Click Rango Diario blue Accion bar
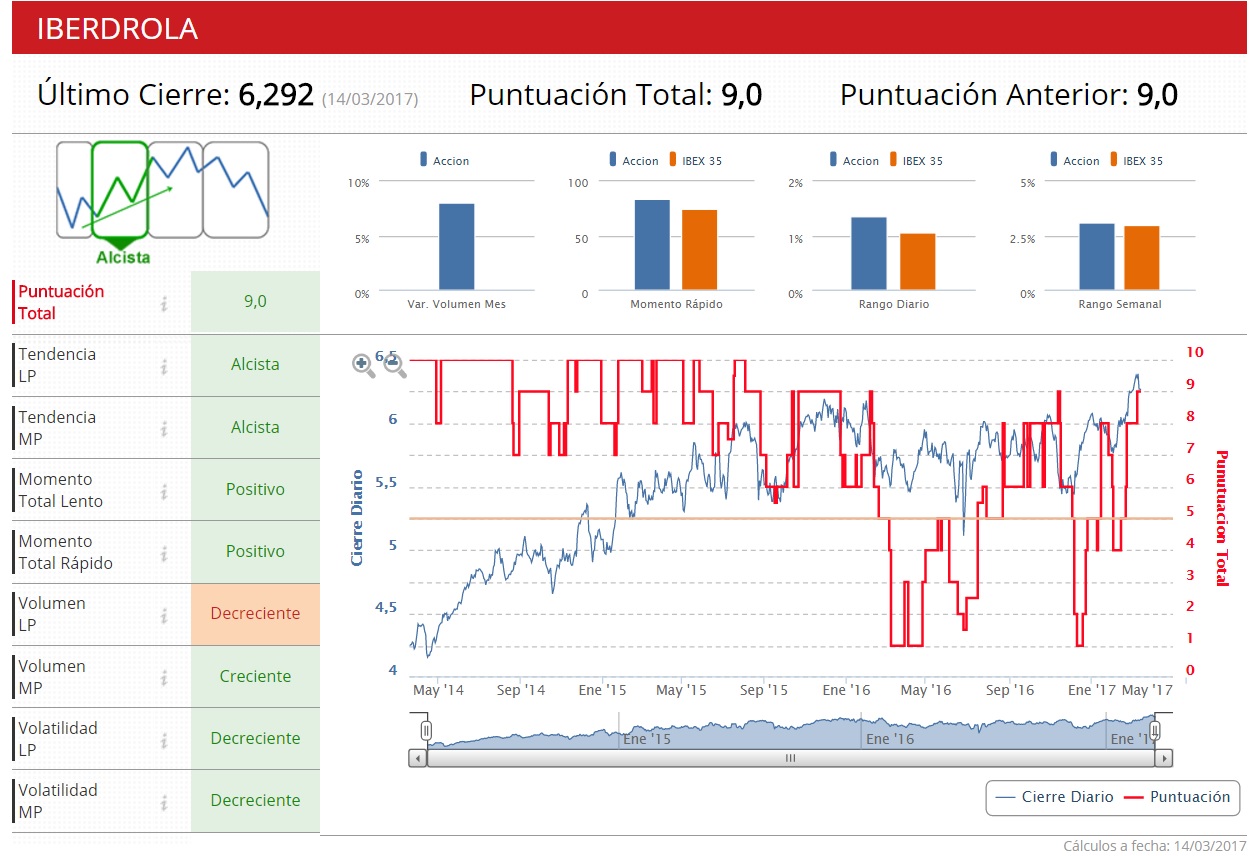The height and width of the screenshot is (856, 1251). 869,255
